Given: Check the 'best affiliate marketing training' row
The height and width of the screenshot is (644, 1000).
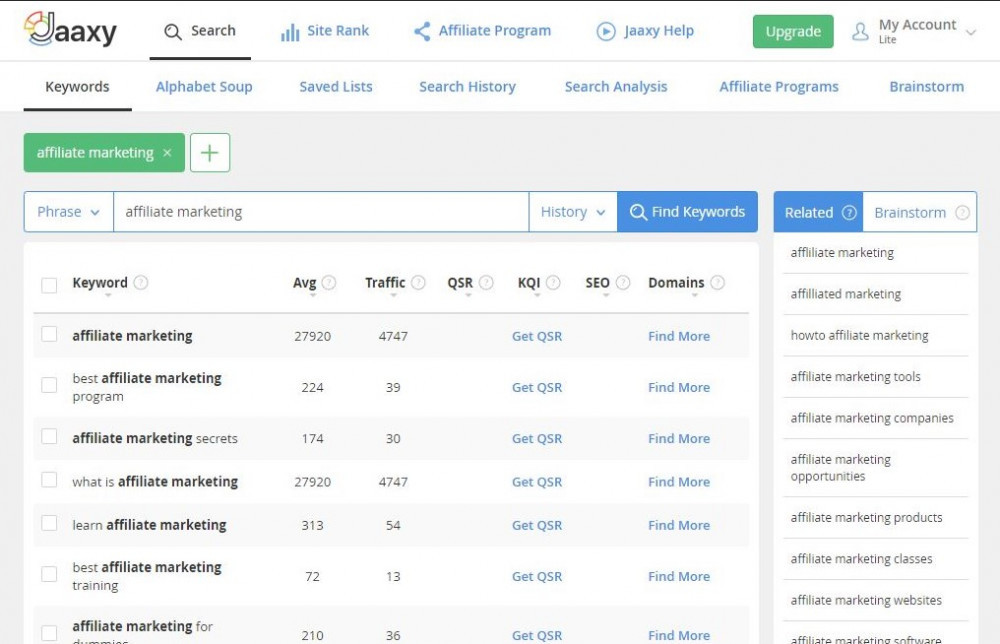Looking at the screenshot, I should pyautogui.click(x=49, y=574).
